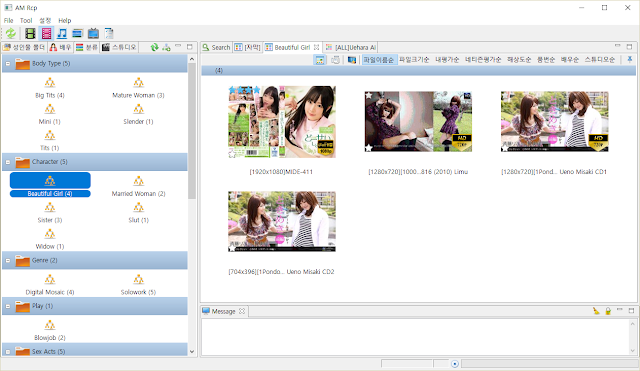The height and width of the screenshot is (371, 640).
Task: Switch to the Search tab
Action: (x=216, y=47)
